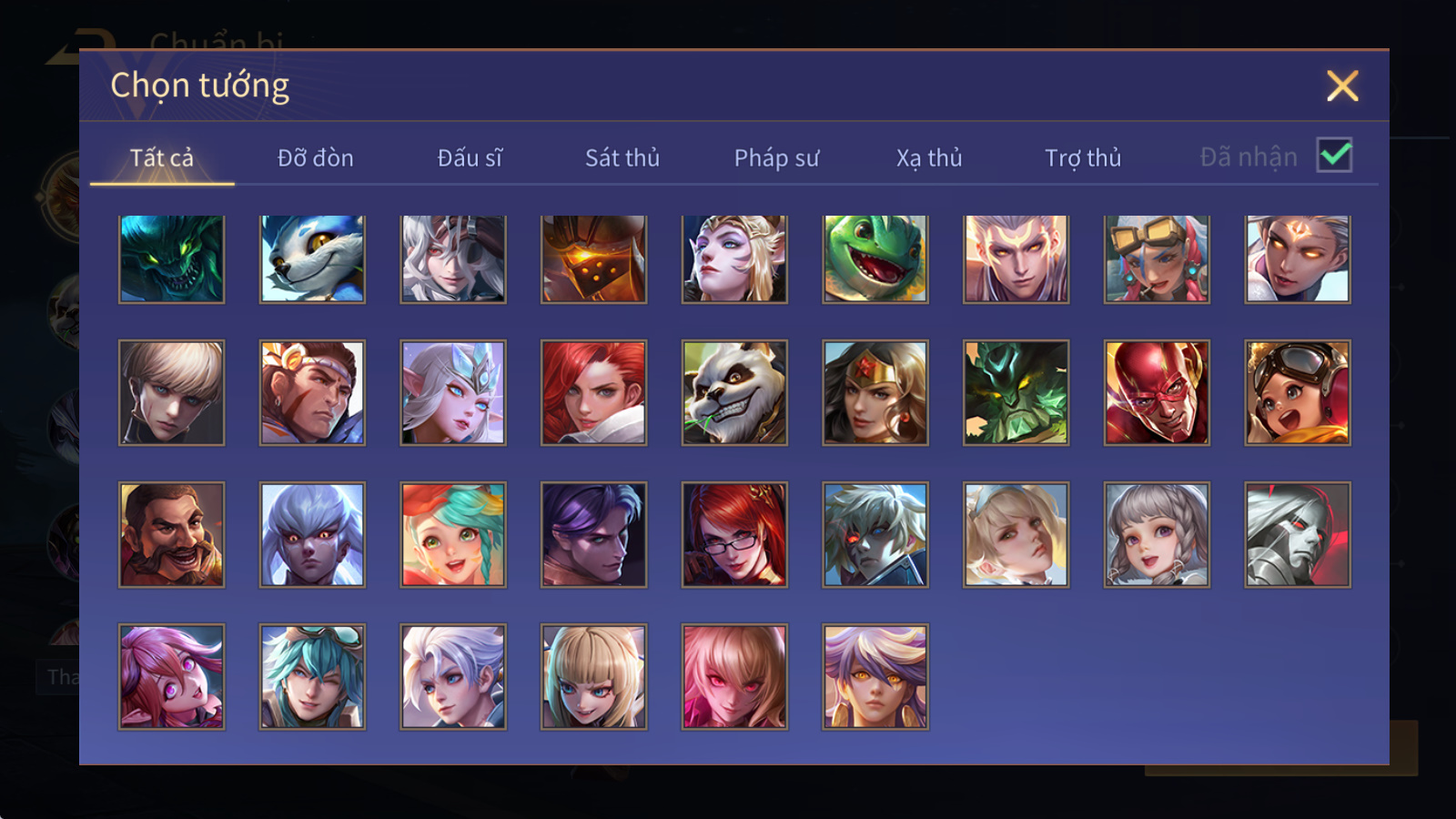This screenshot has height=819, width=1456.
Task: Choose the blue wolf hero portrait
Action: [312, 259]
